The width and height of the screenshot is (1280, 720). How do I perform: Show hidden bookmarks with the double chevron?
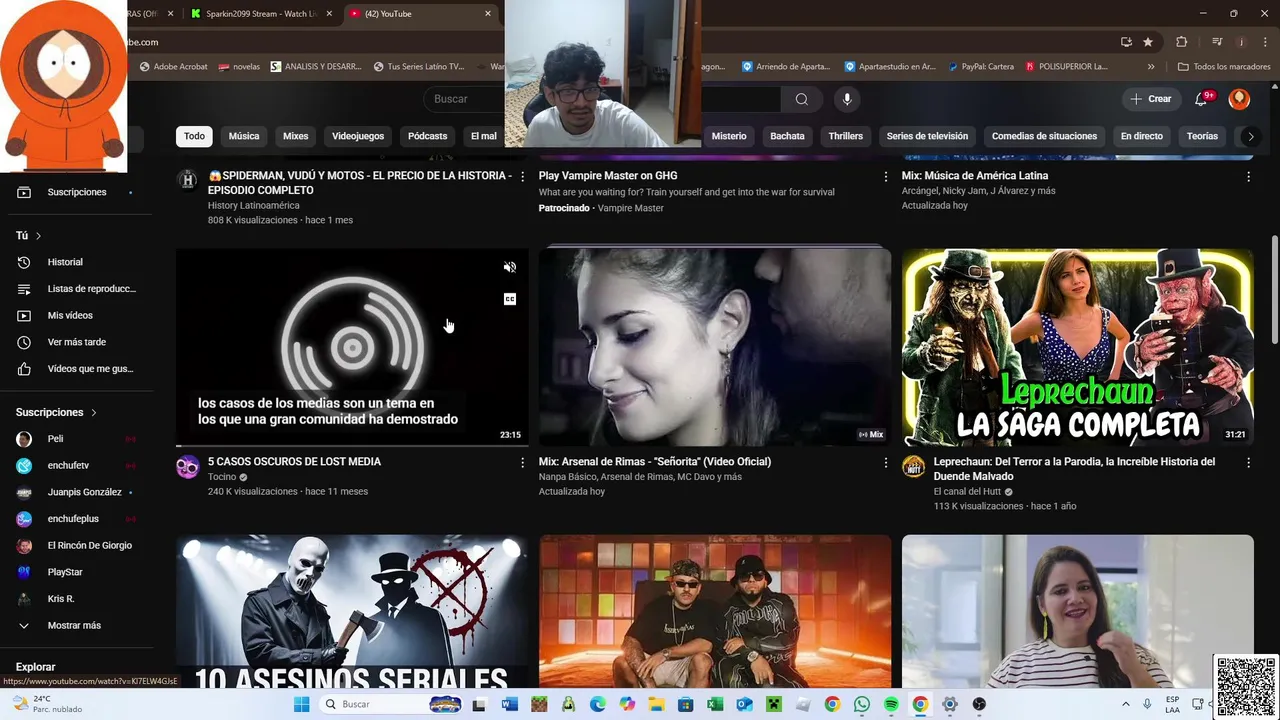1151,67
